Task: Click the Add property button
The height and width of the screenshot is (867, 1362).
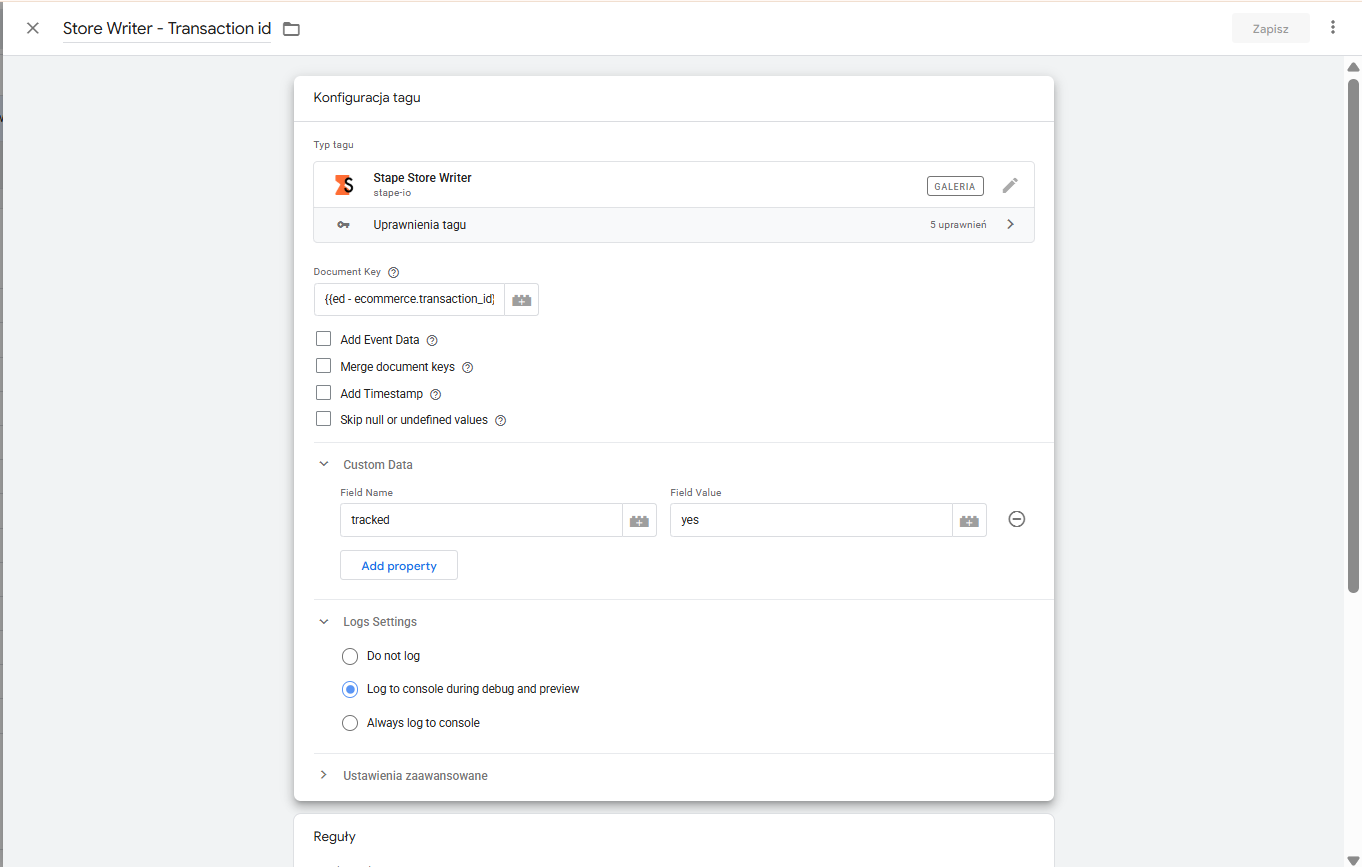Action: (399, 565)
